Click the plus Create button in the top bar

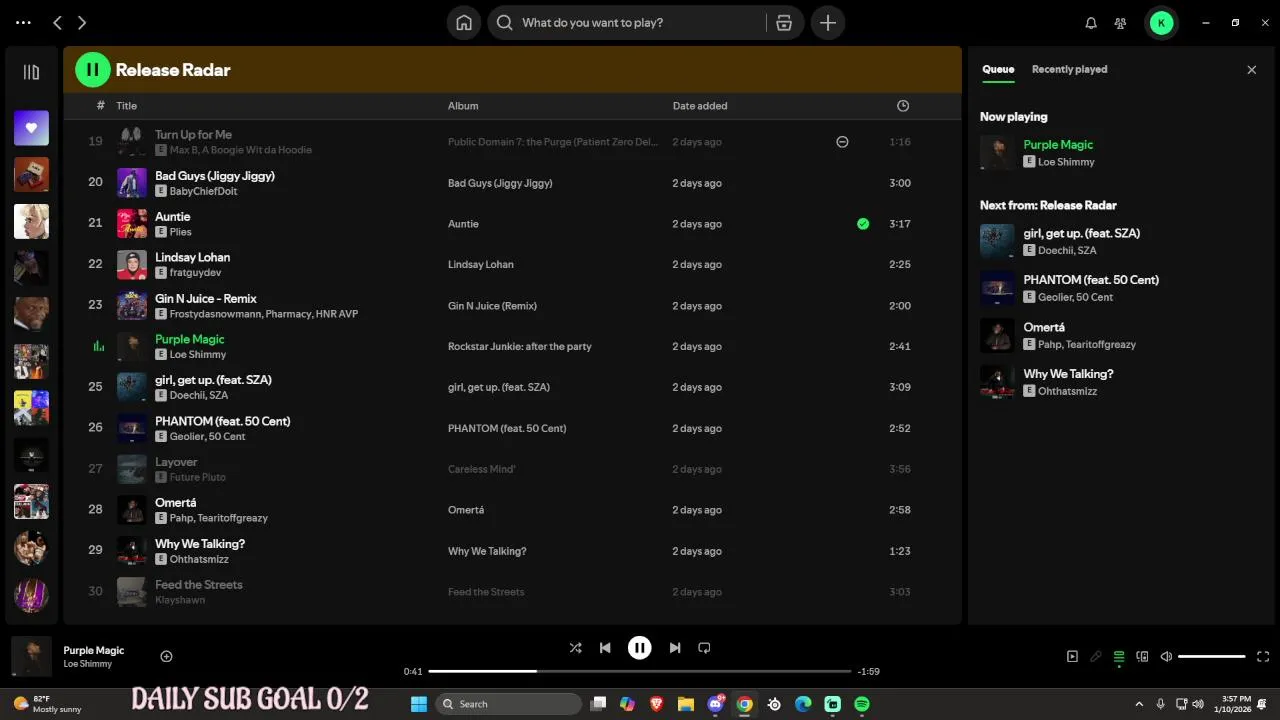(x=828, y=23)
